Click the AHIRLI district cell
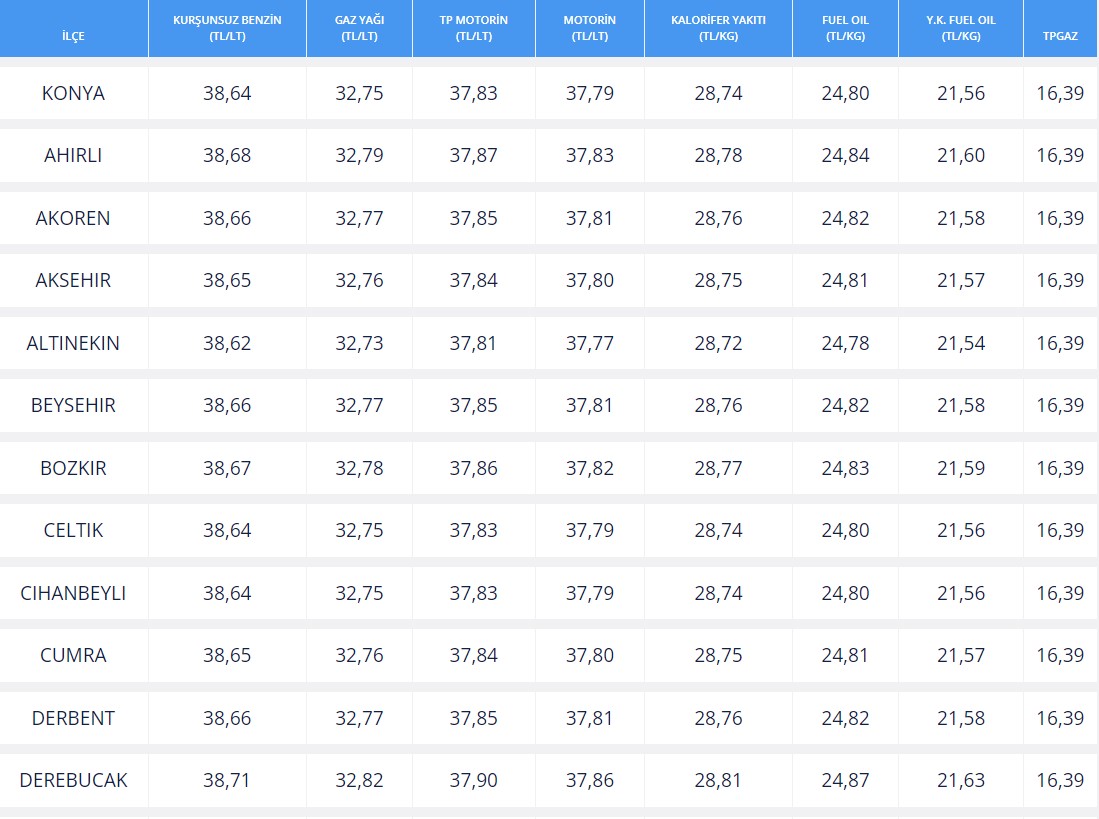Screen dimensions: 1099x819 pos(73,155)
